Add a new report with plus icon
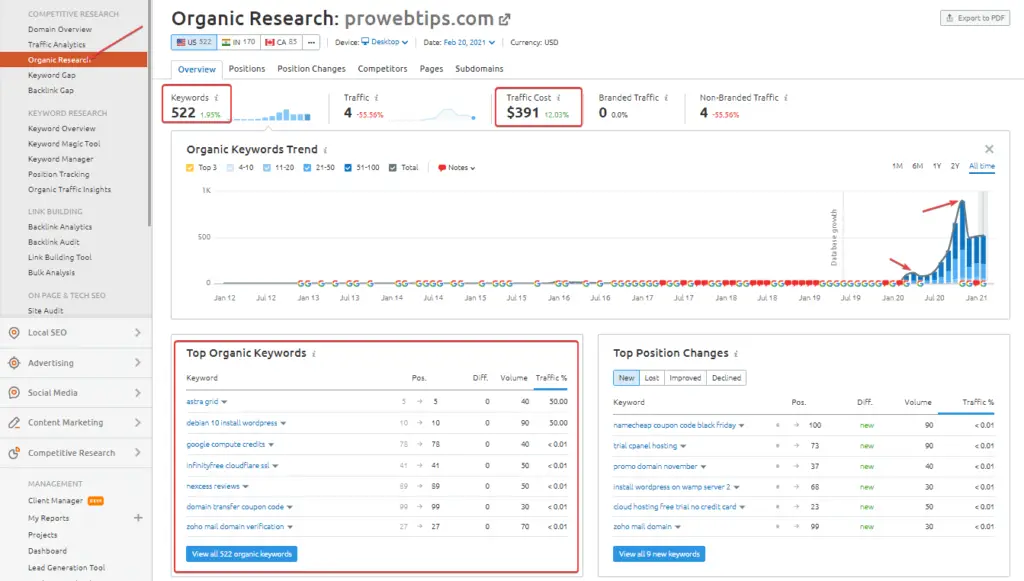 click(x=138, y=518)
